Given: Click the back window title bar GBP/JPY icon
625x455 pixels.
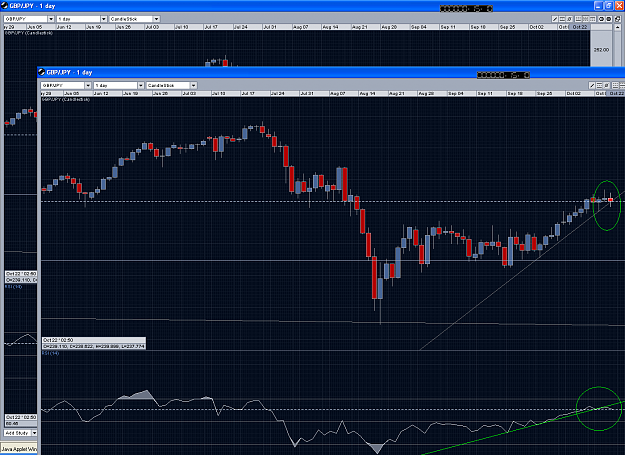Looking at the screenshot, I should pyautogui.click(x=4, y=6).
